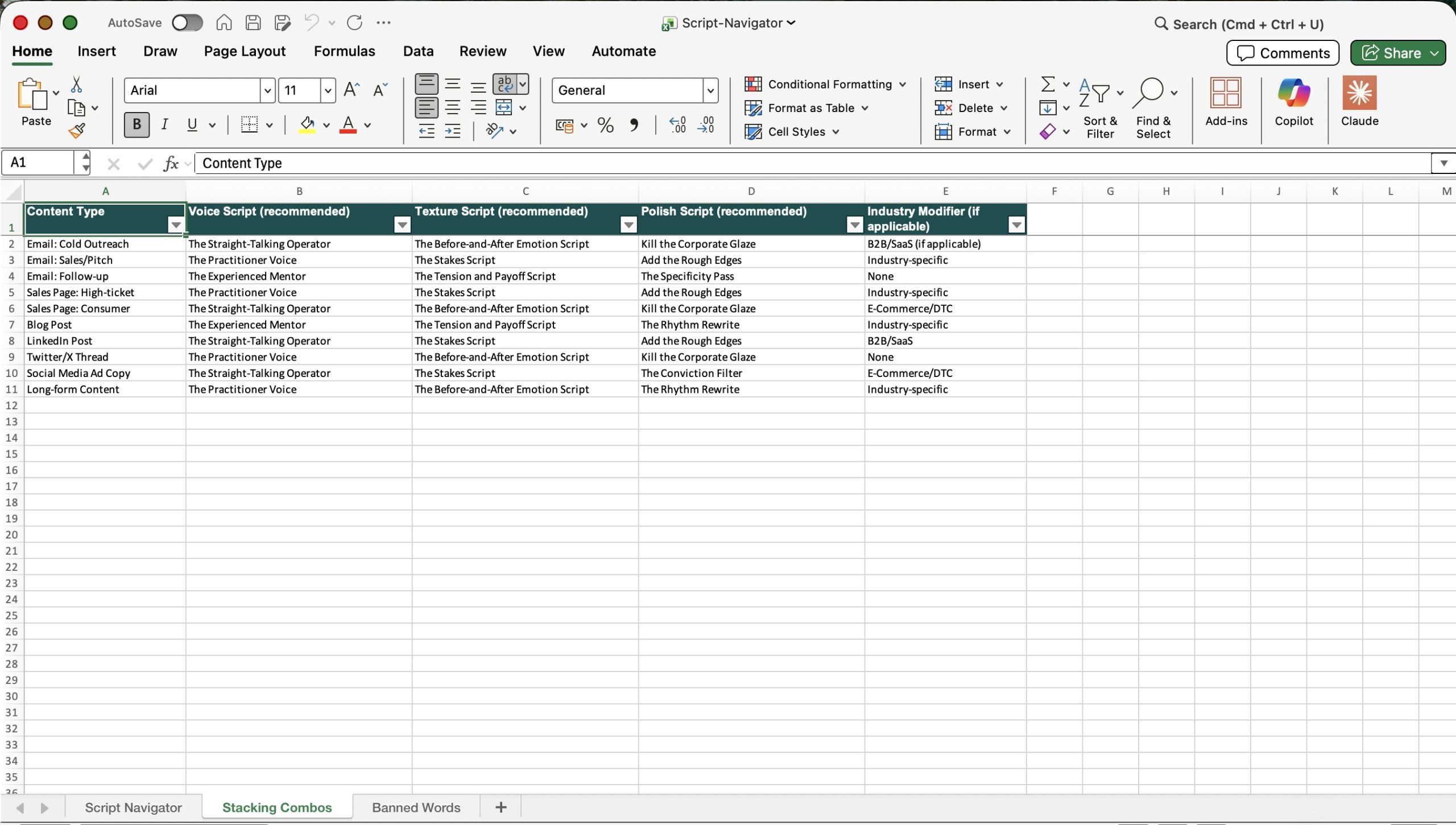Click the Cut scissors icon
The image size is (1456, 825).
tap(76, 85)
